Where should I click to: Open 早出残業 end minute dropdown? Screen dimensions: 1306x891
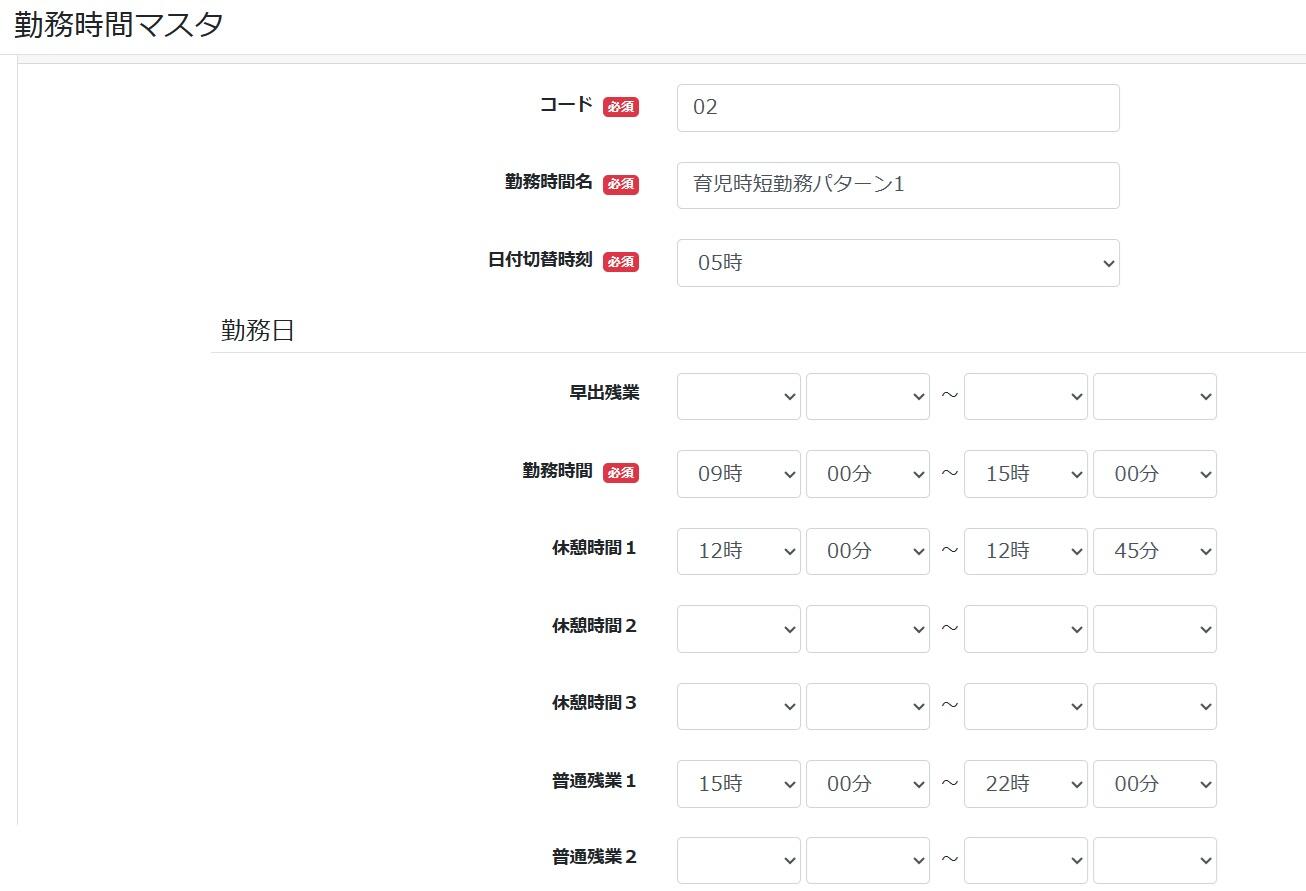click(x=1154, y=396)
